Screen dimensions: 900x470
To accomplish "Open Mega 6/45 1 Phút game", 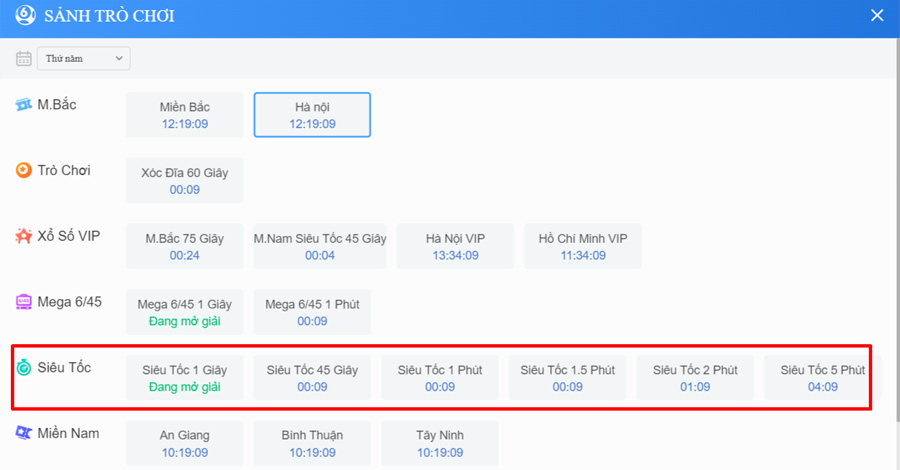I will point(312,312).
